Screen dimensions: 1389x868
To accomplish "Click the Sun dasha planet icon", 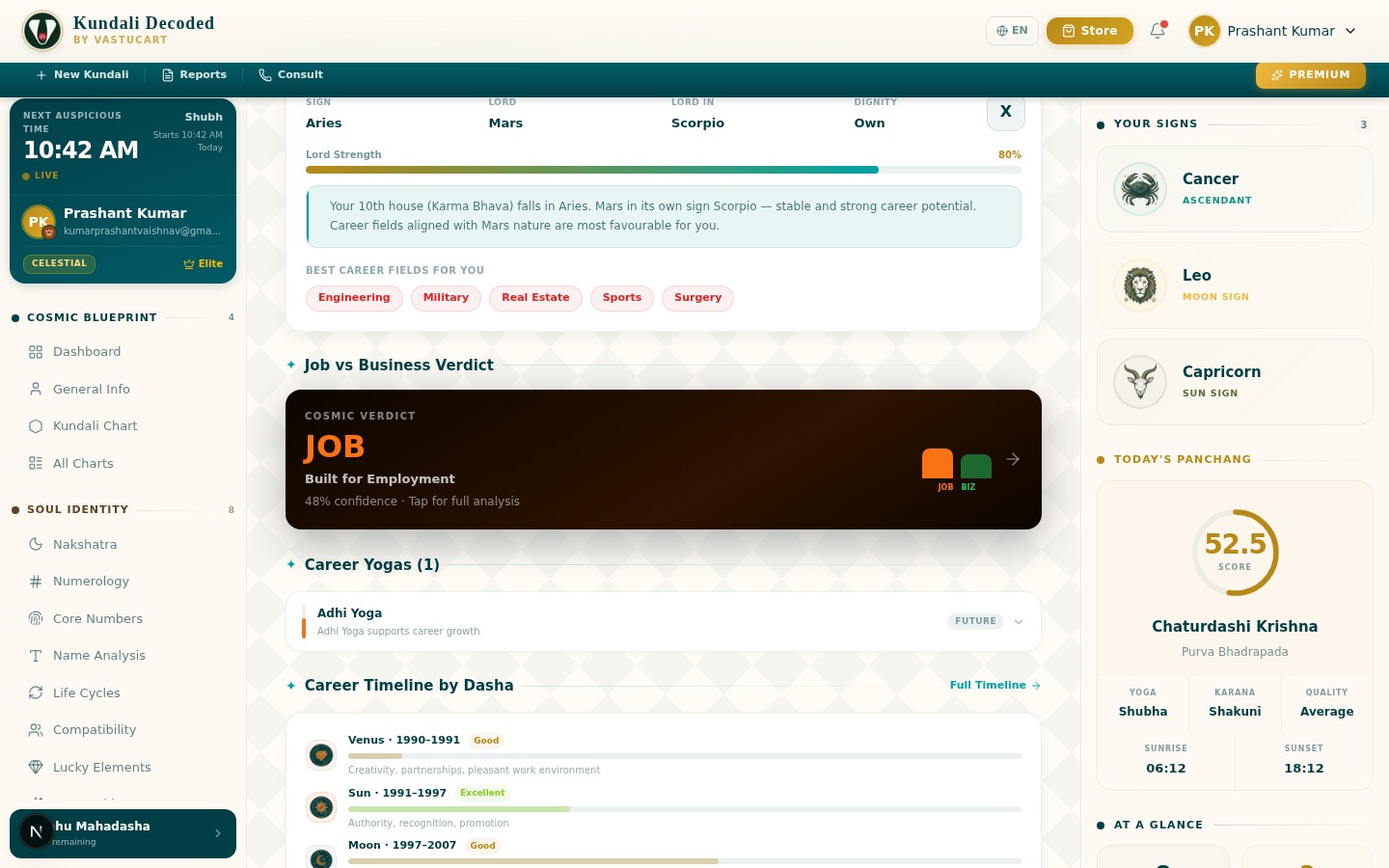I will tap(321, 807).
